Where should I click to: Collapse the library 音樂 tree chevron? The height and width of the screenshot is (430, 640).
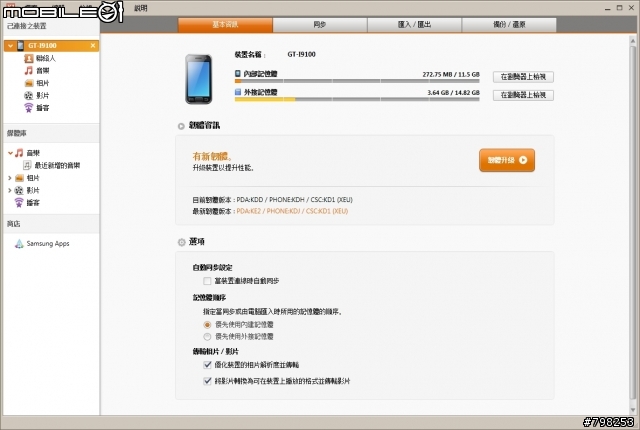click(10, 153)
